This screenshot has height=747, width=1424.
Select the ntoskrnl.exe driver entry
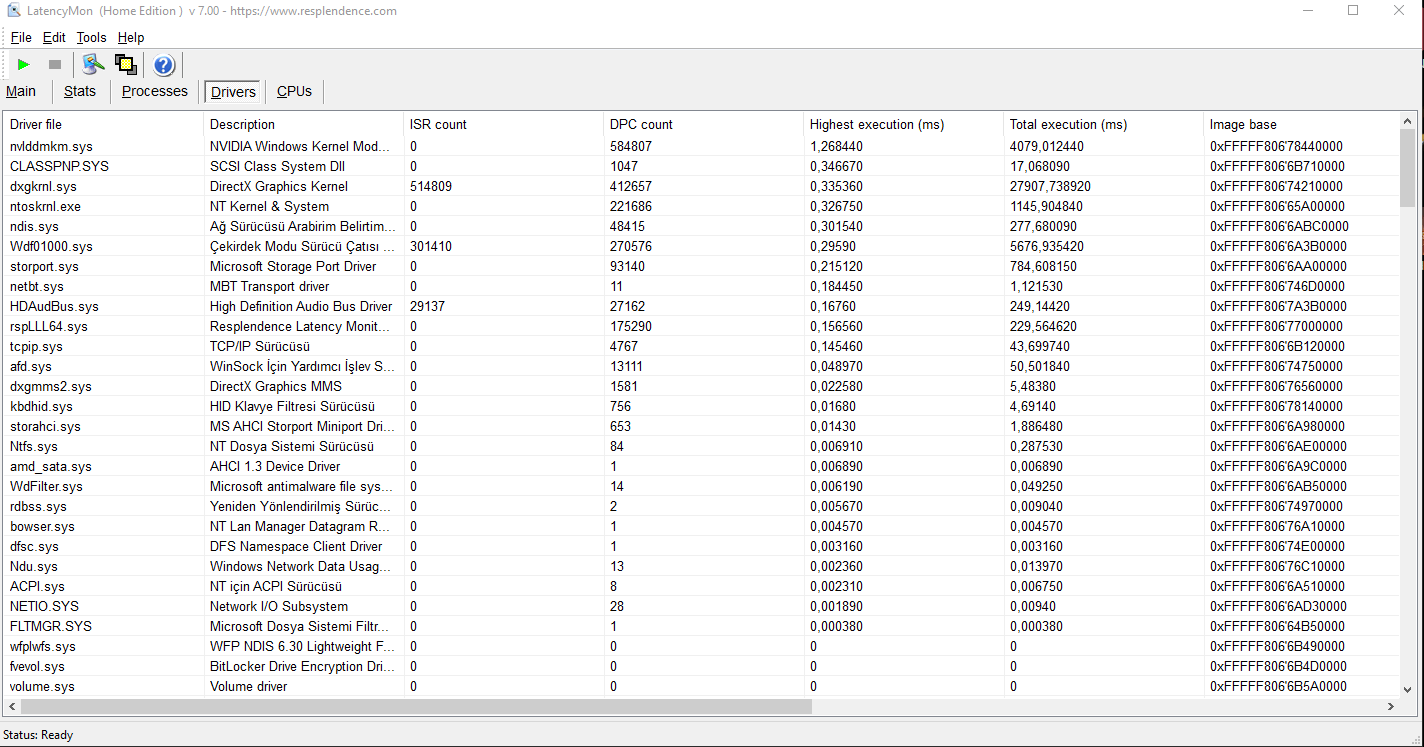702,206
